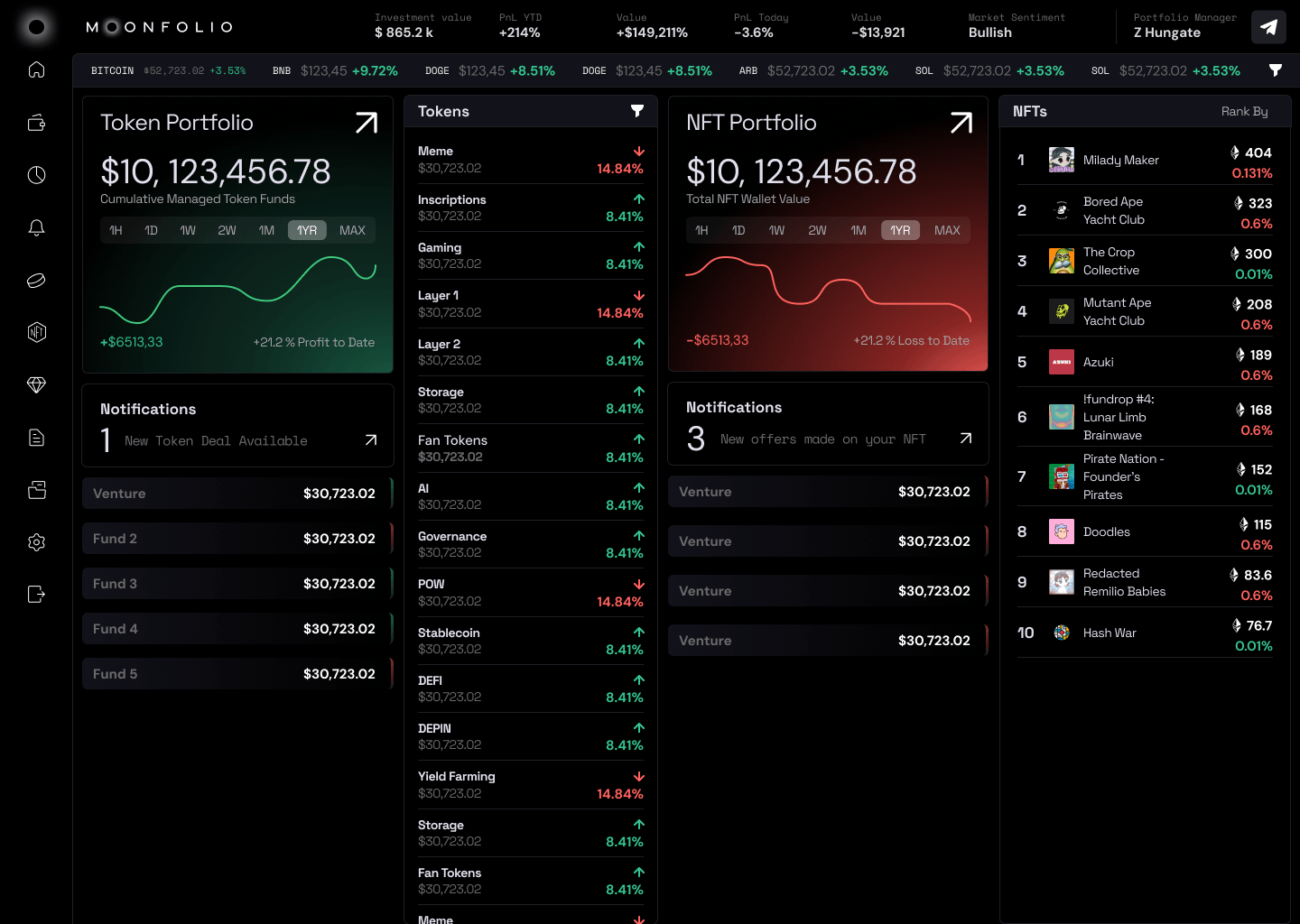This screenshot has height=924, width=1300.
Task: Filter the Tokens list with funnel icon
Action: (x=637, y=111)
